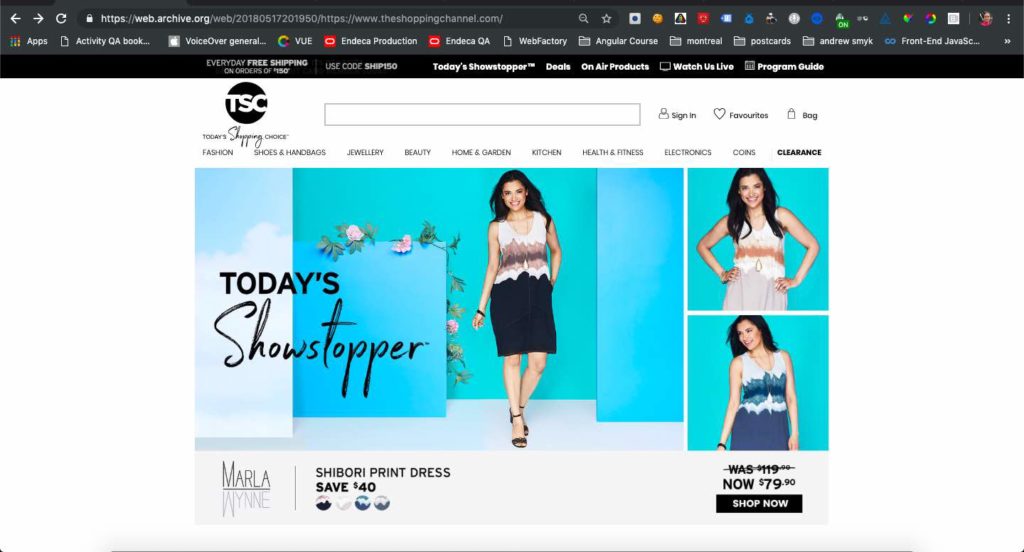Click the Everyday Free Shipping promo text
The height and width of the screenshot is (552, 1024).
[257, 67]
